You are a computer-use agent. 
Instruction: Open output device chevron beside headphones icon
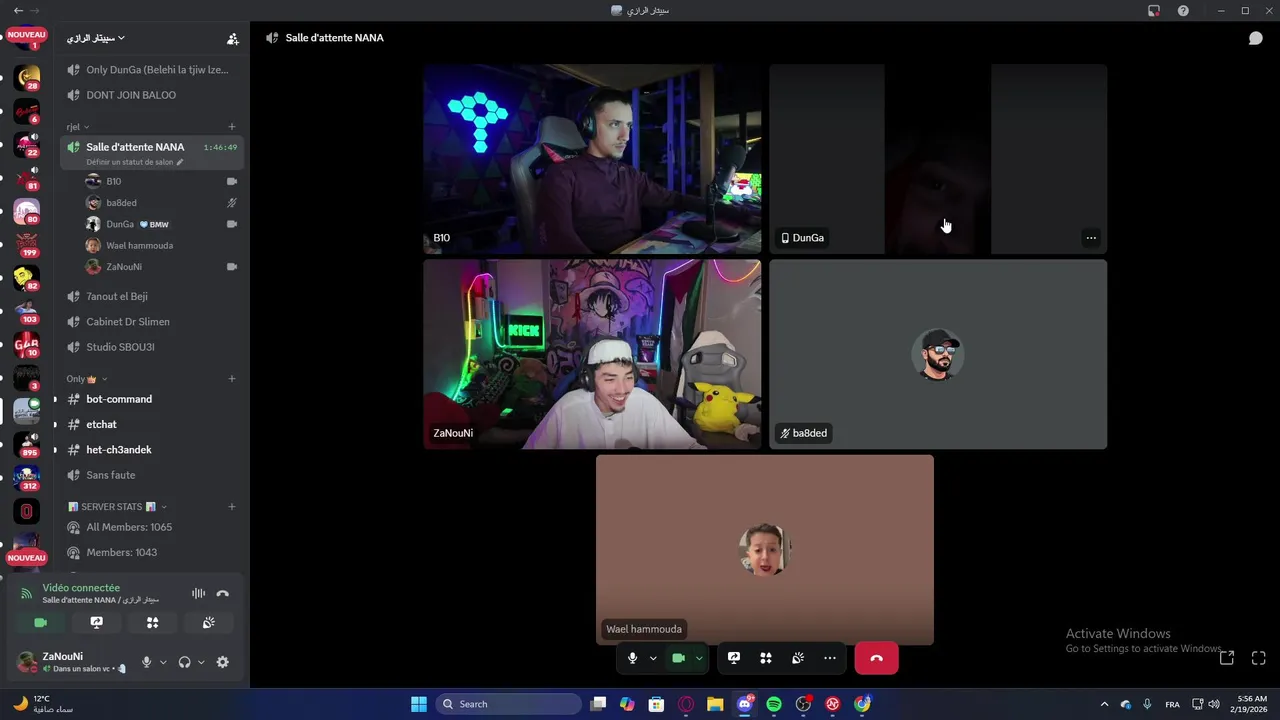click(x=201, y=662)
